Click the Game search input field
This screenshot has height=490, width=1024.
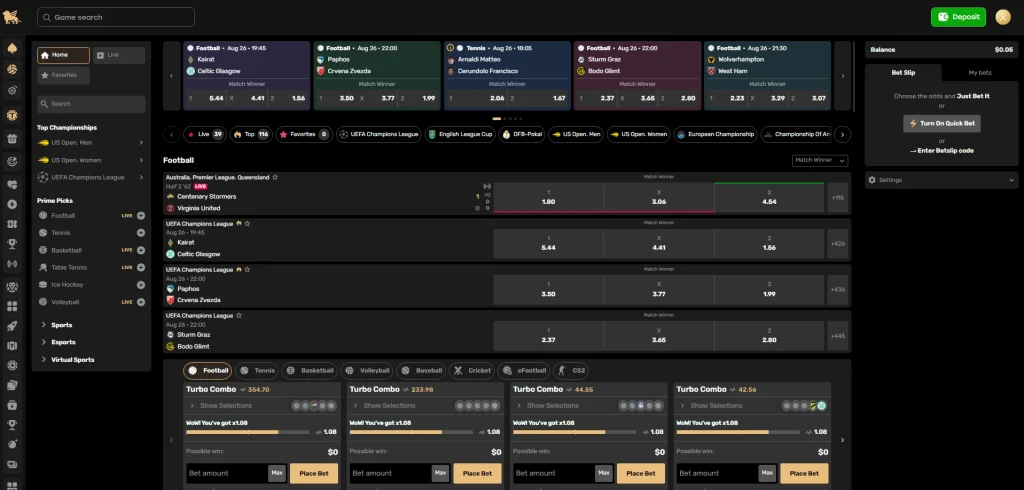pyautogui.click(x=116, y=17)
